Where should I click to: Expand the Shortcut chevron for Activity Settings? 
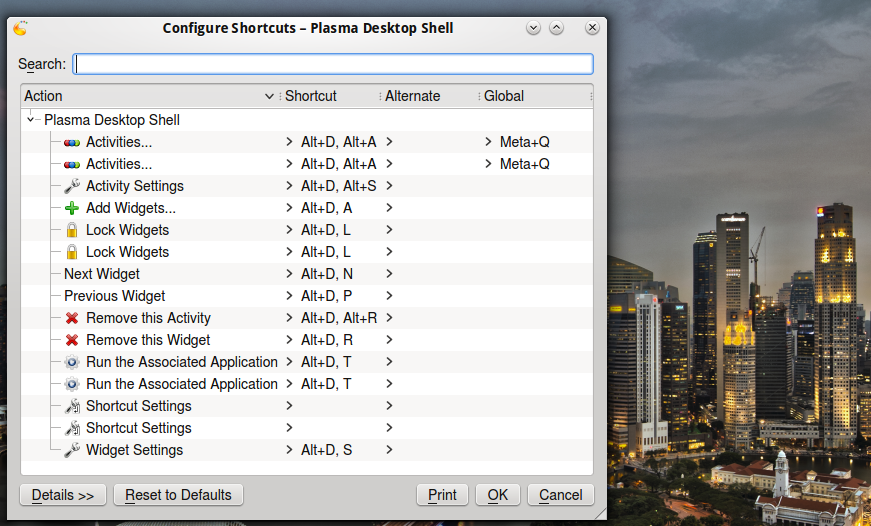[289, 186]
